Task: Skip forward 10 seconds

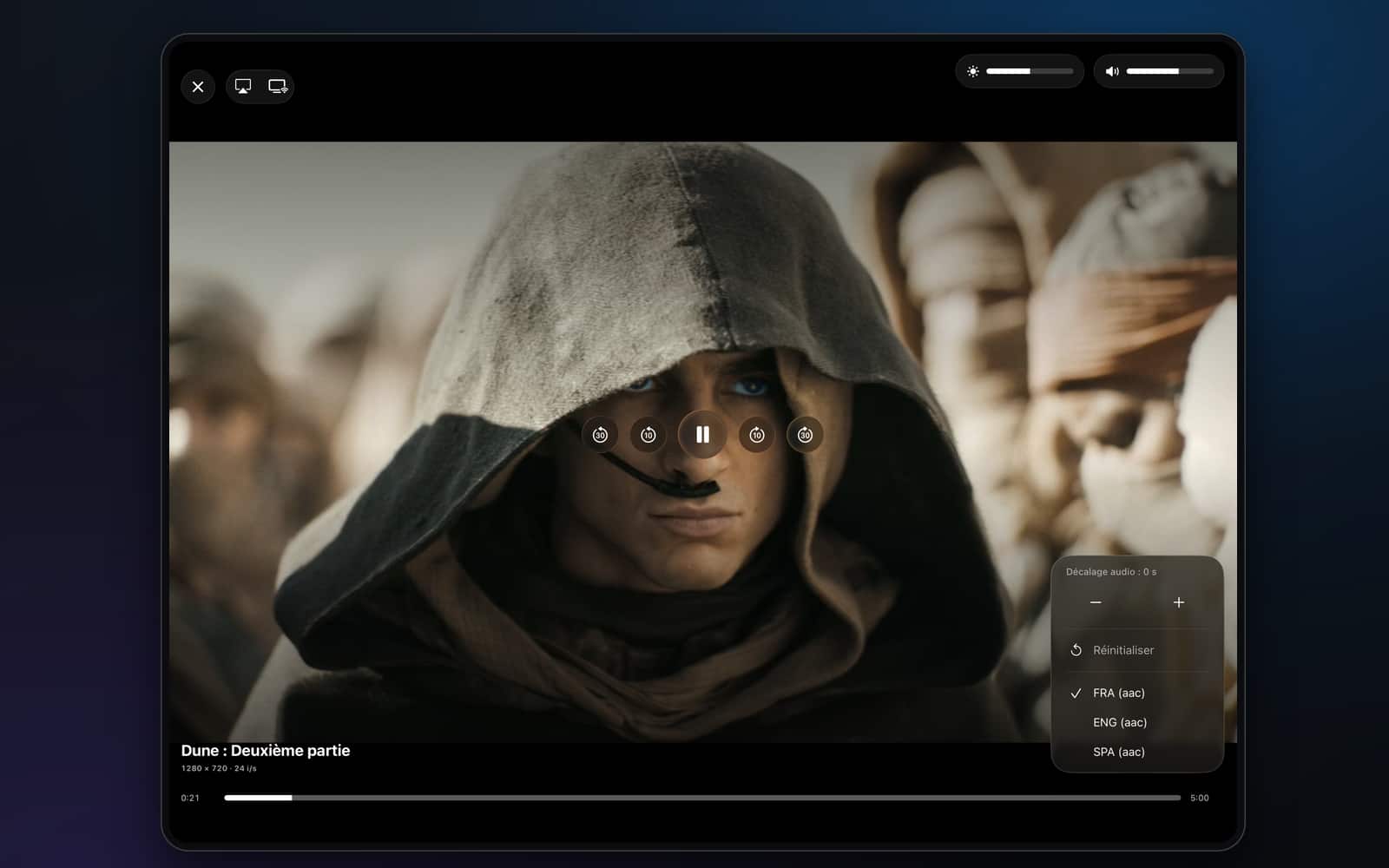Action: (x=757, y=435)
